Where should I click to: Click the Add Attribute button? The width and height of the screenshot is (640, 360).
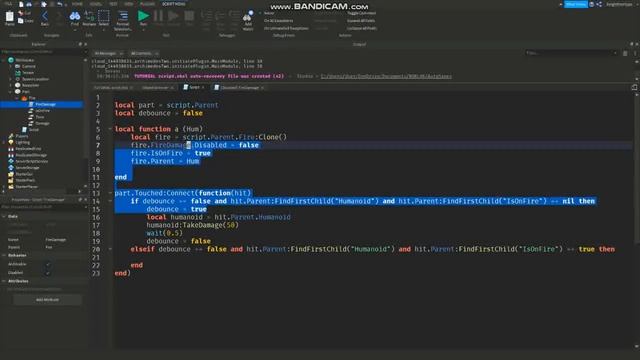coord(47,300)
